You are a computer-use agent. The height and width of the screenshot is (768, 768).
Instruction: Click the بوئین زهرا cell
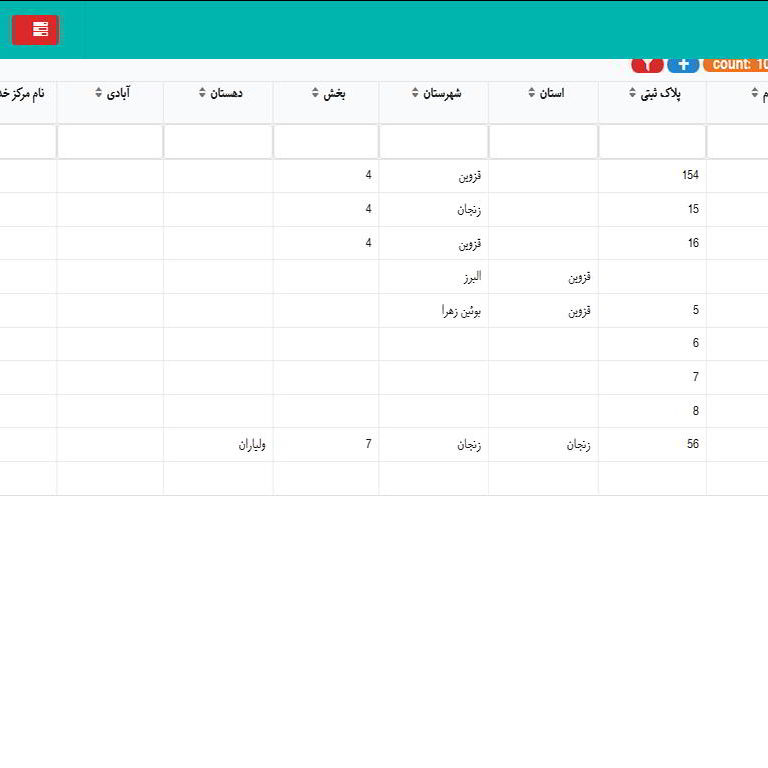click(462, 310)
